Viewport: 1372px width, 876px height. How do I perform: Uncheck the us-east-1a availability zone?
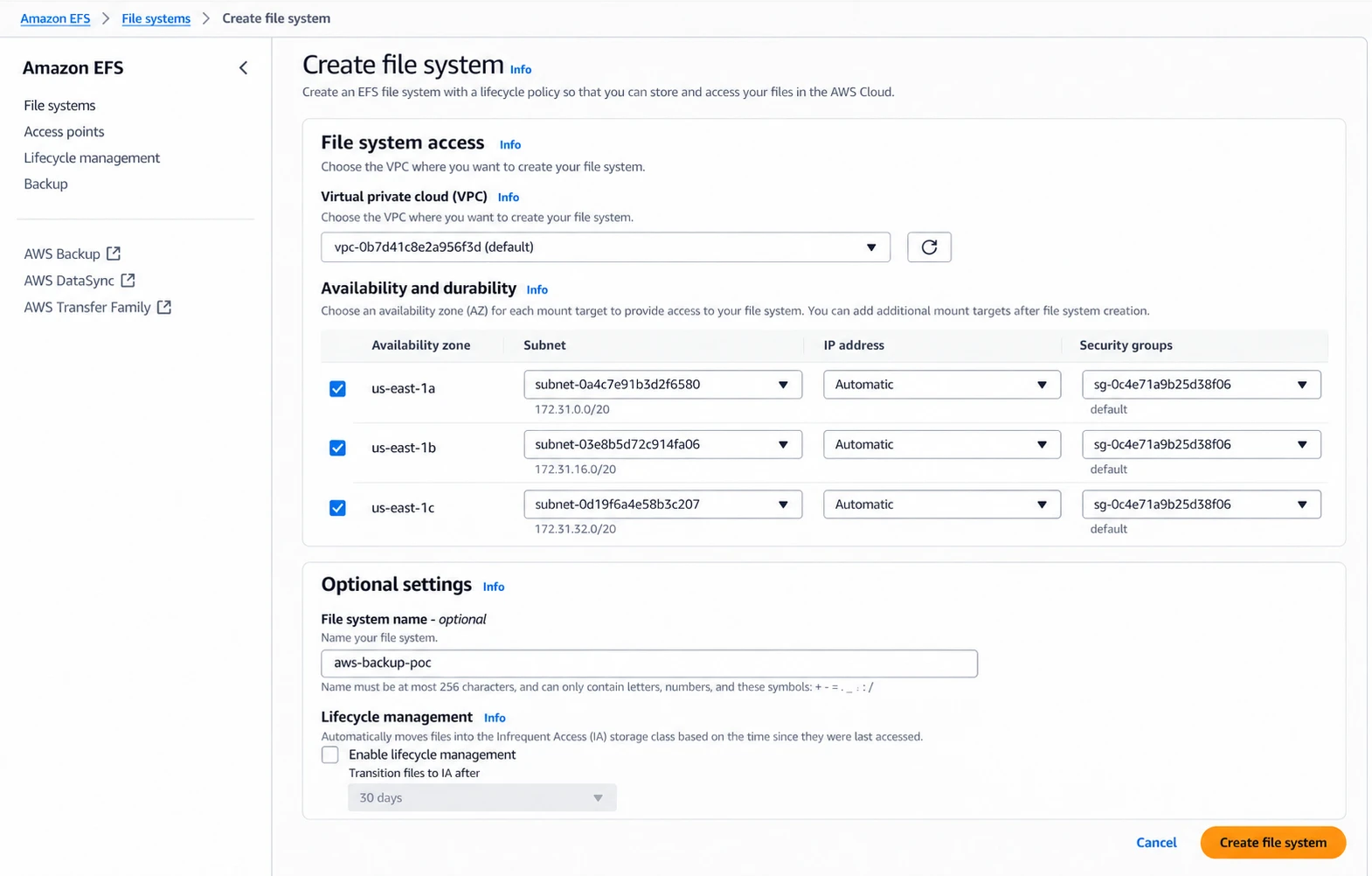click(x=337, y=388)
